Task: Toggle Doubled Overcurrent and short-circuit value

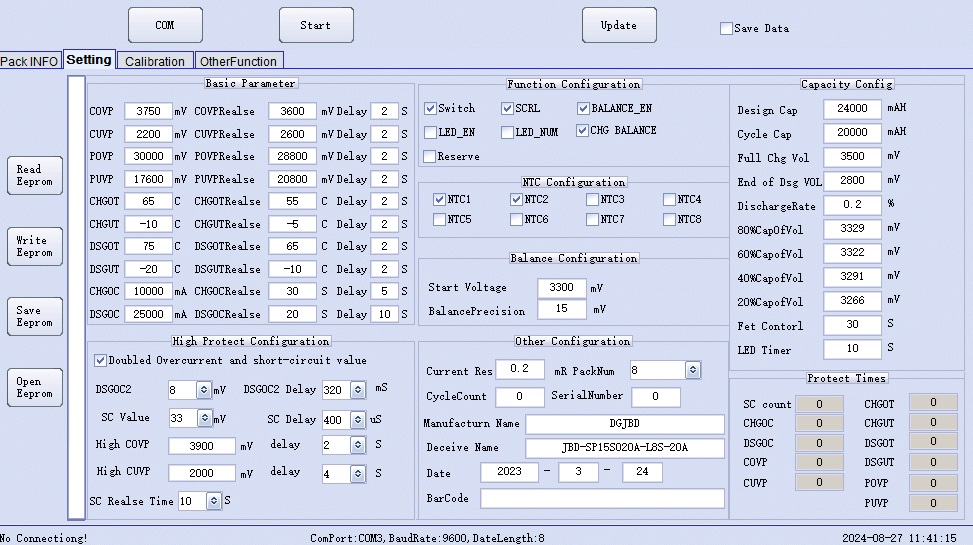Action: click(100, 360)
